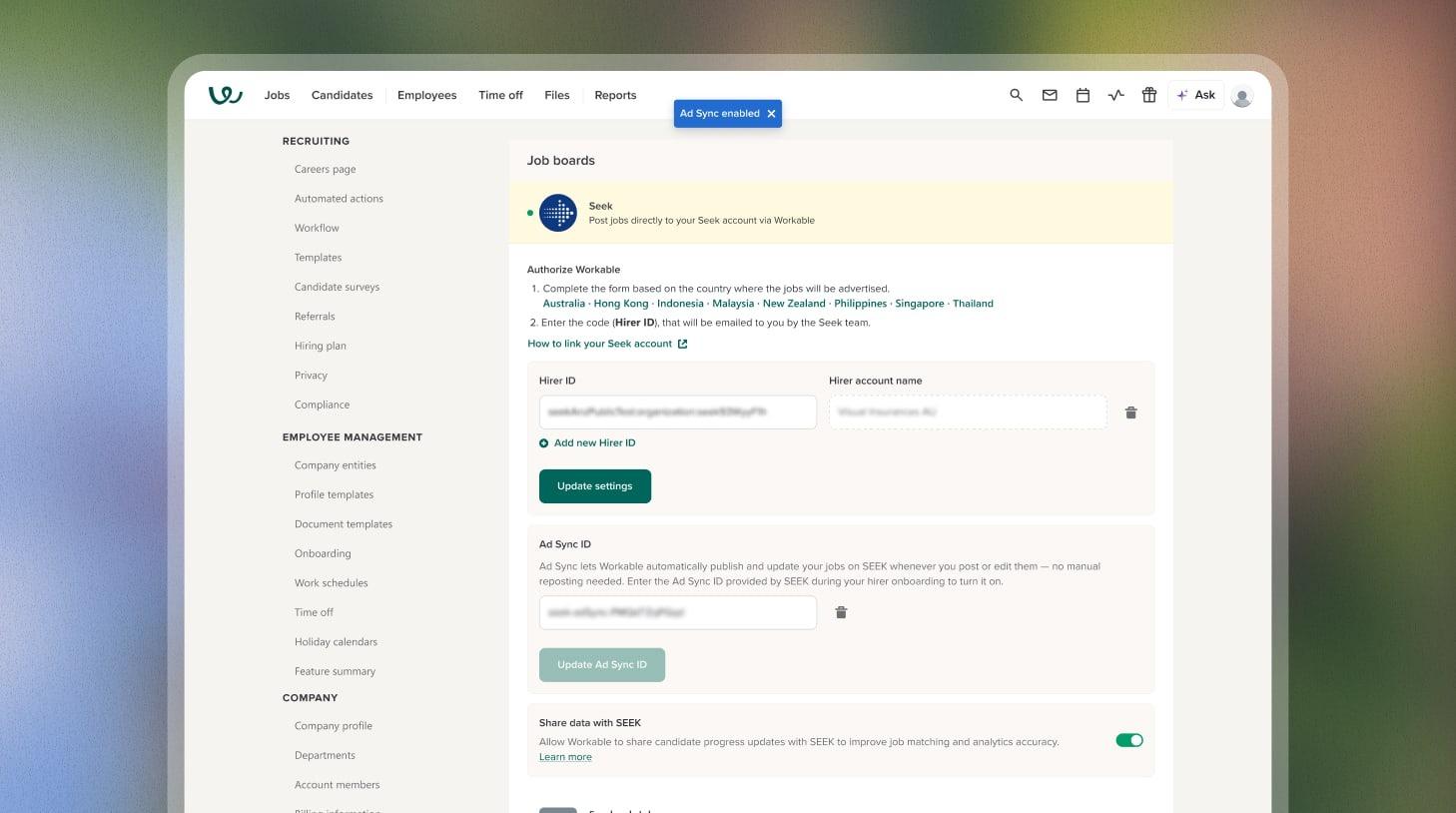Open Onboarding settings
Viewport: 1456px width, 813px height.
click(x=323, y=554)
